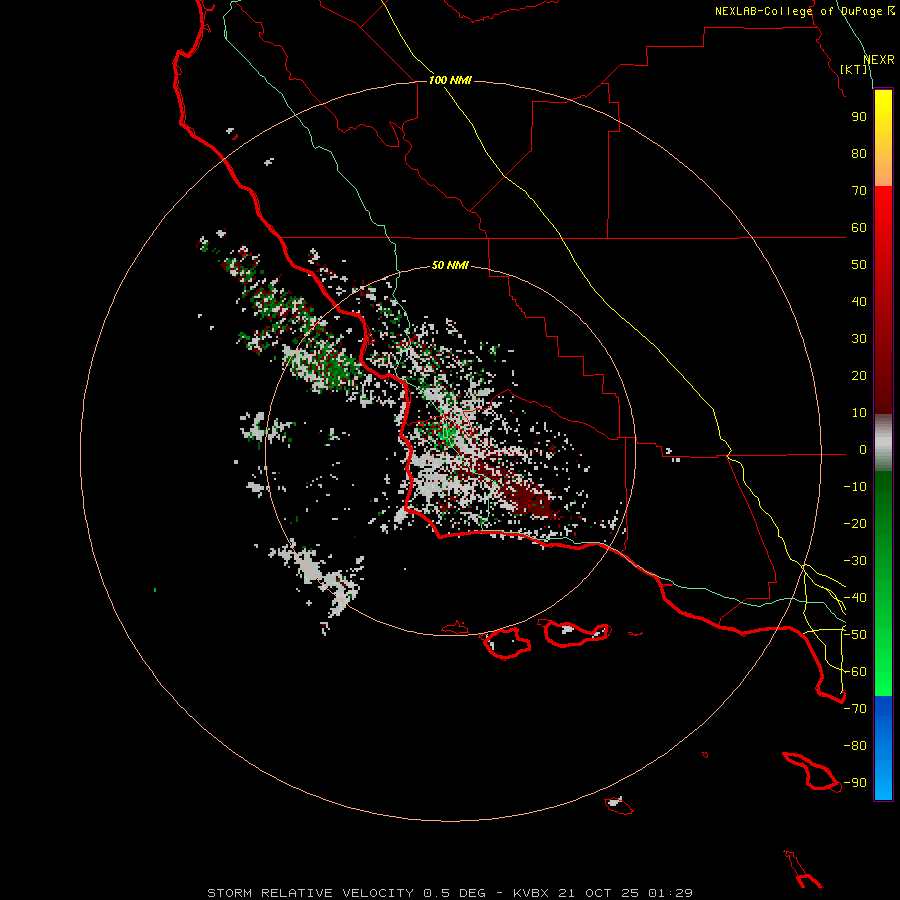Select the -10 value on velocity scale
900x900 pixels.
click(855, 487)
